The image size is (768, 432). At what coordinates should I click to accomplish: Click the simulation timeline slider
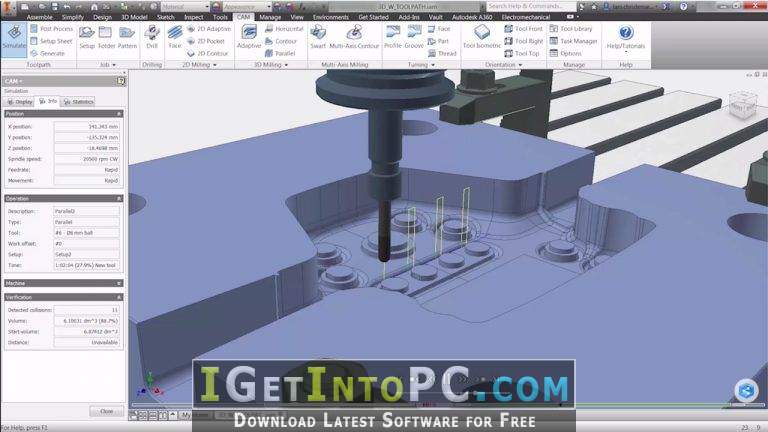click(x=446, y=405)
